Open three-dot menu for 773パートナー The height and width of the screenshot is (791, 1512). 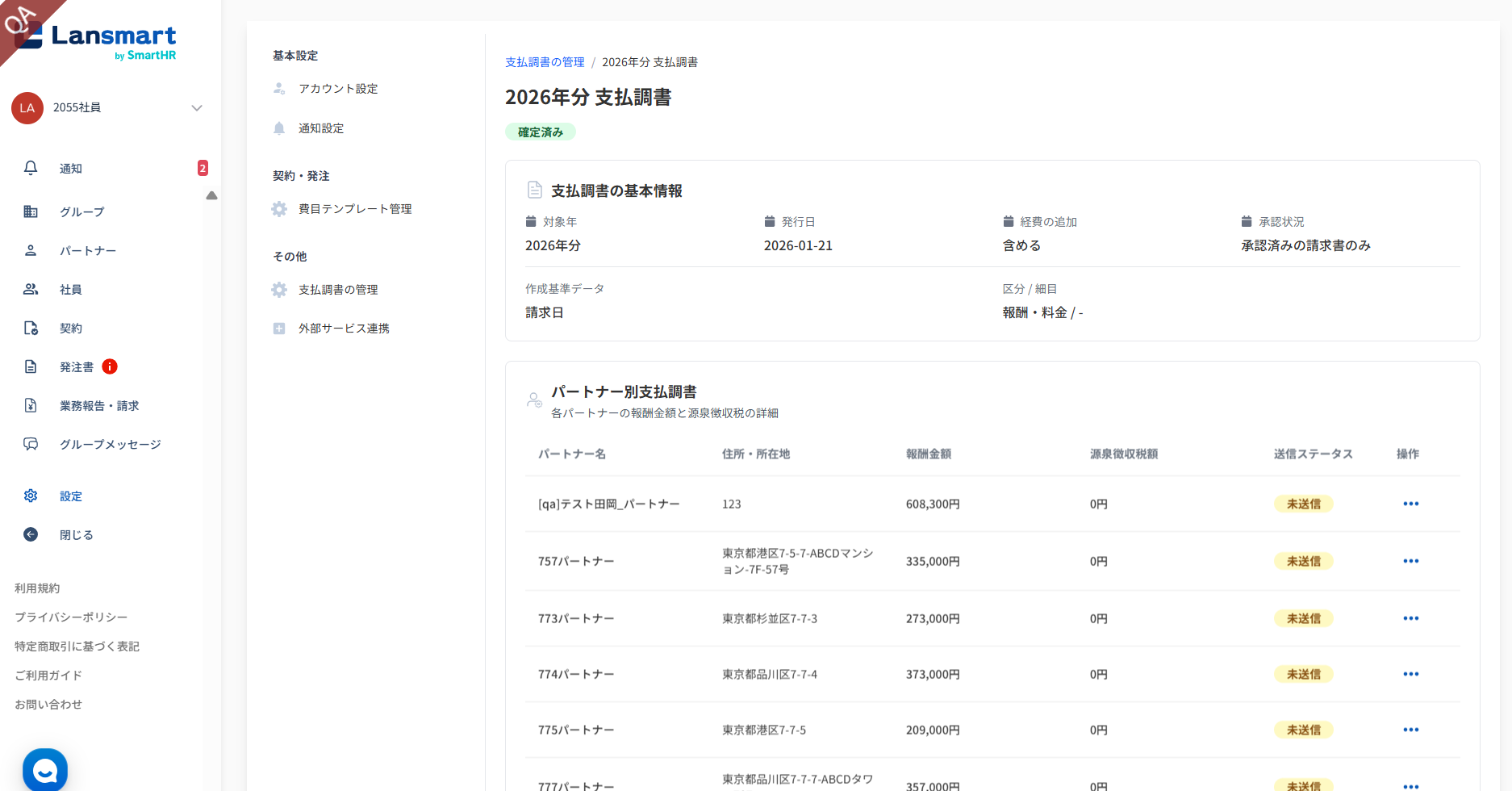tap(1410, 618)
